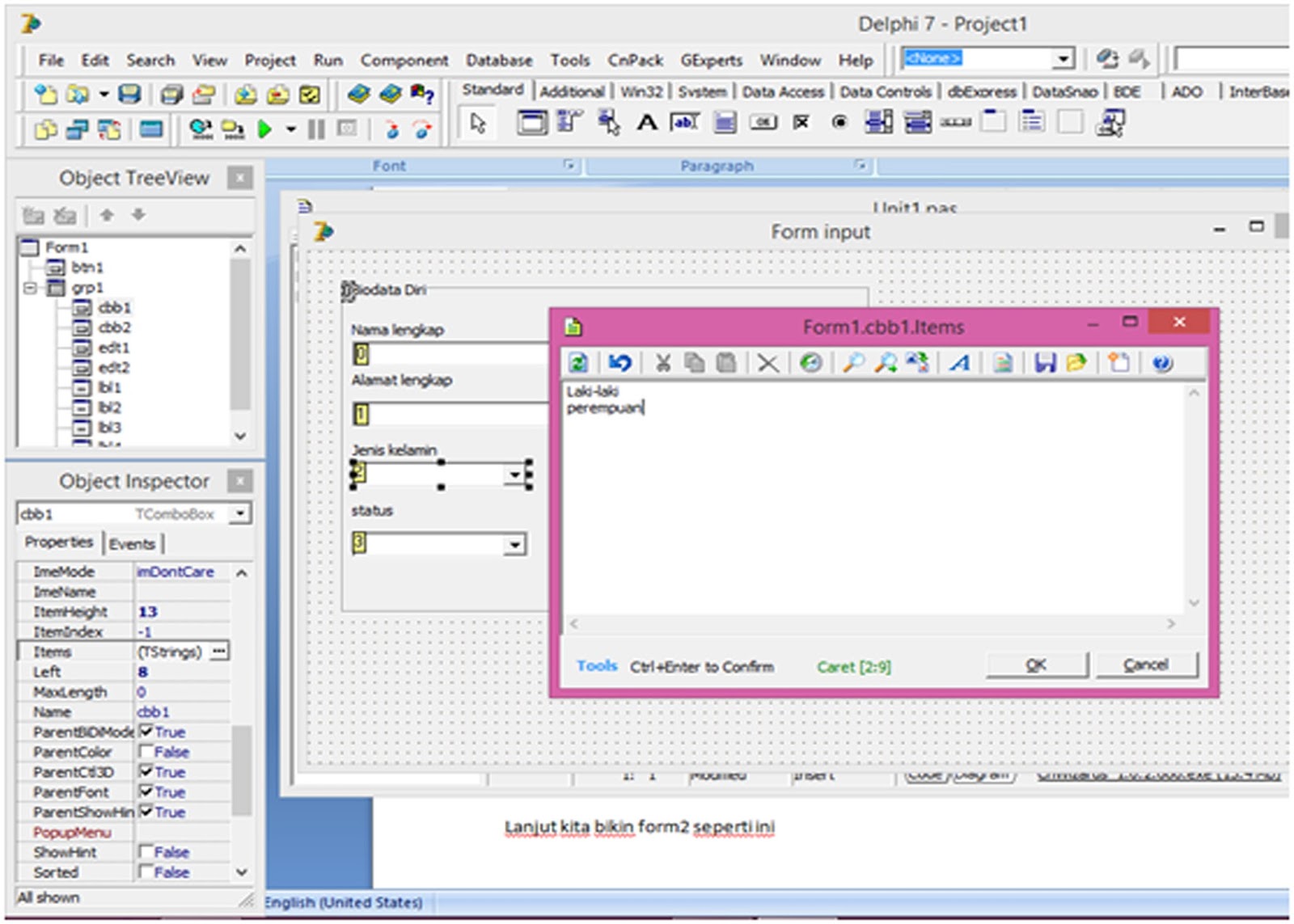
Task: Click the Trace Into debug icon
Action: (x=391, y=129)
